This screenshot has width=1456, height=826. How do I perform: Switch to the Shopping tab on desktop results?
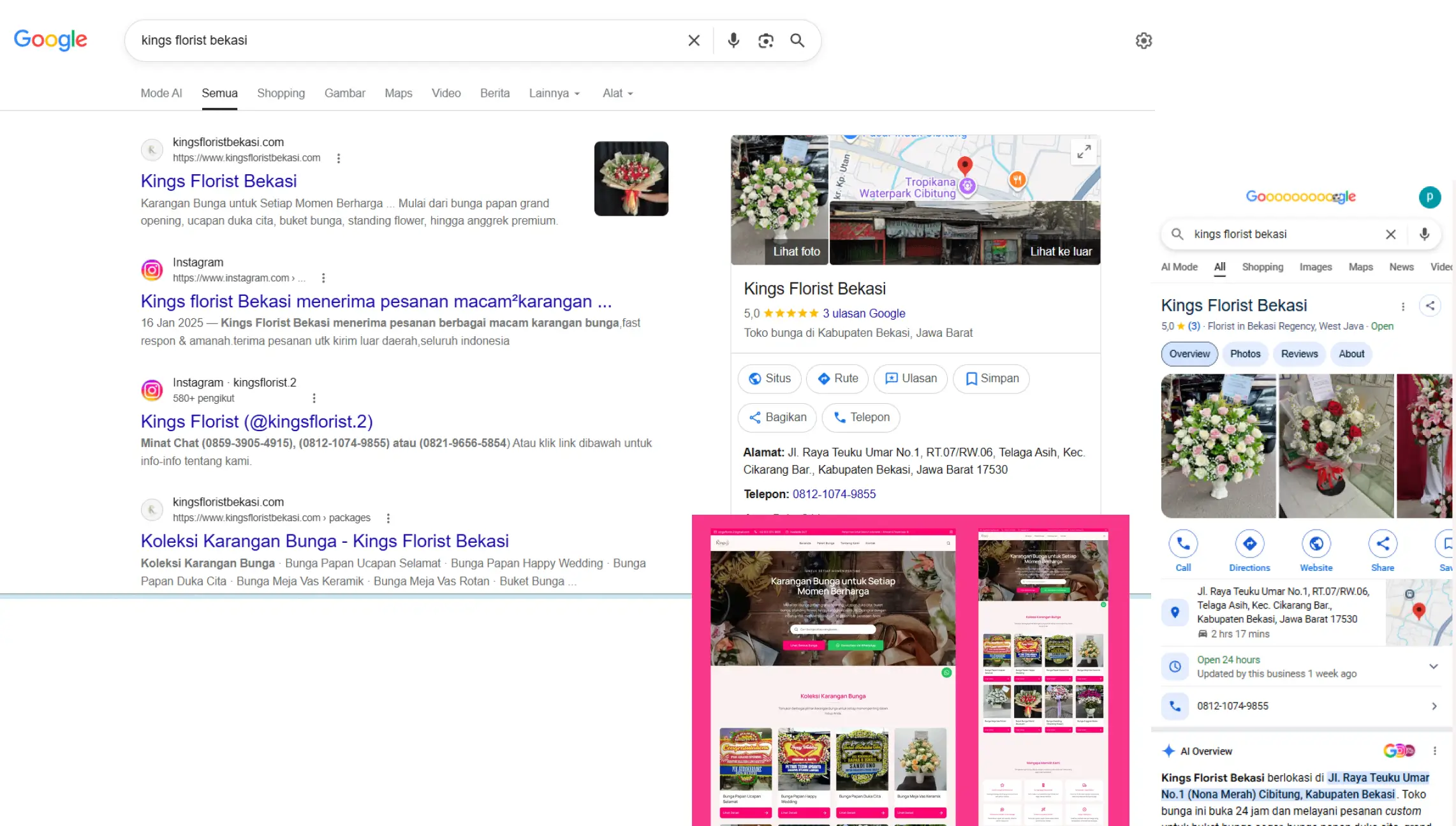[281, 93]
